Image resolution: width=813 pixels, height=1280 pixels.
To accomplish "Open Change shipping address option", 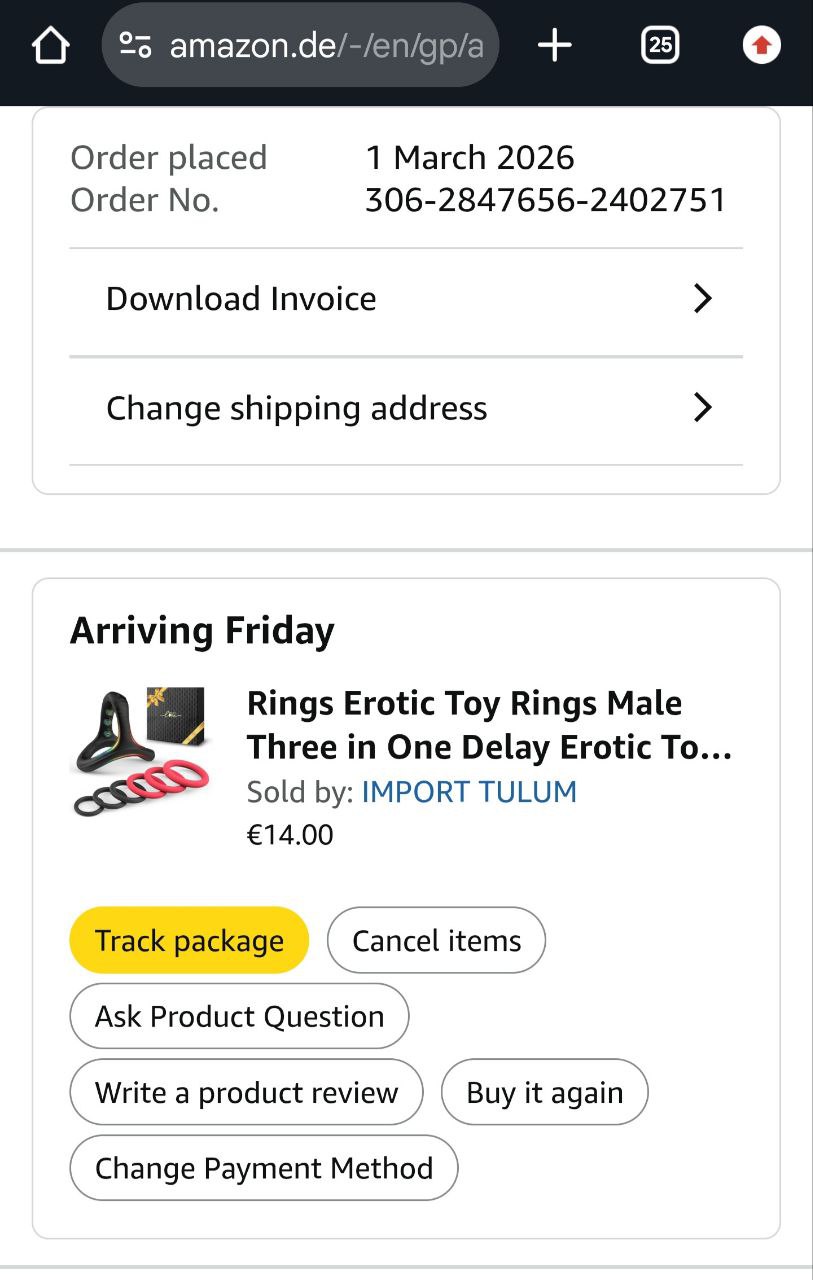I will click(296, 408).
